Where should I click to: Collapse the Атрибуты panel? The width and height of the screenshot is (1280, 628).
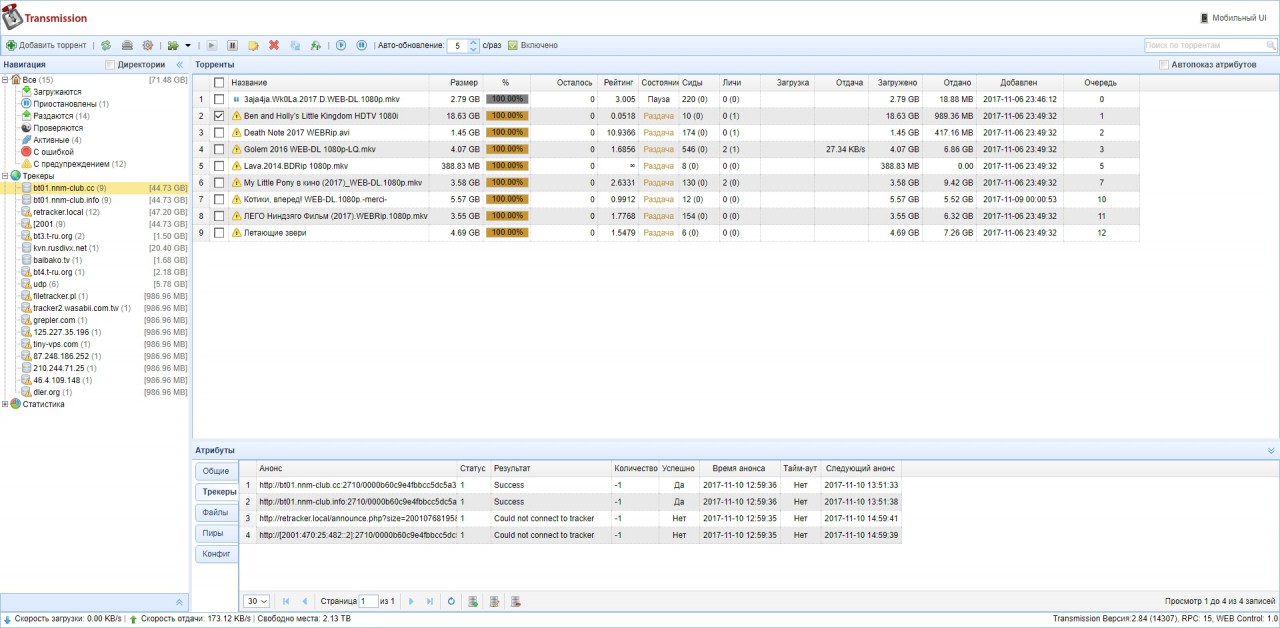1271,451
